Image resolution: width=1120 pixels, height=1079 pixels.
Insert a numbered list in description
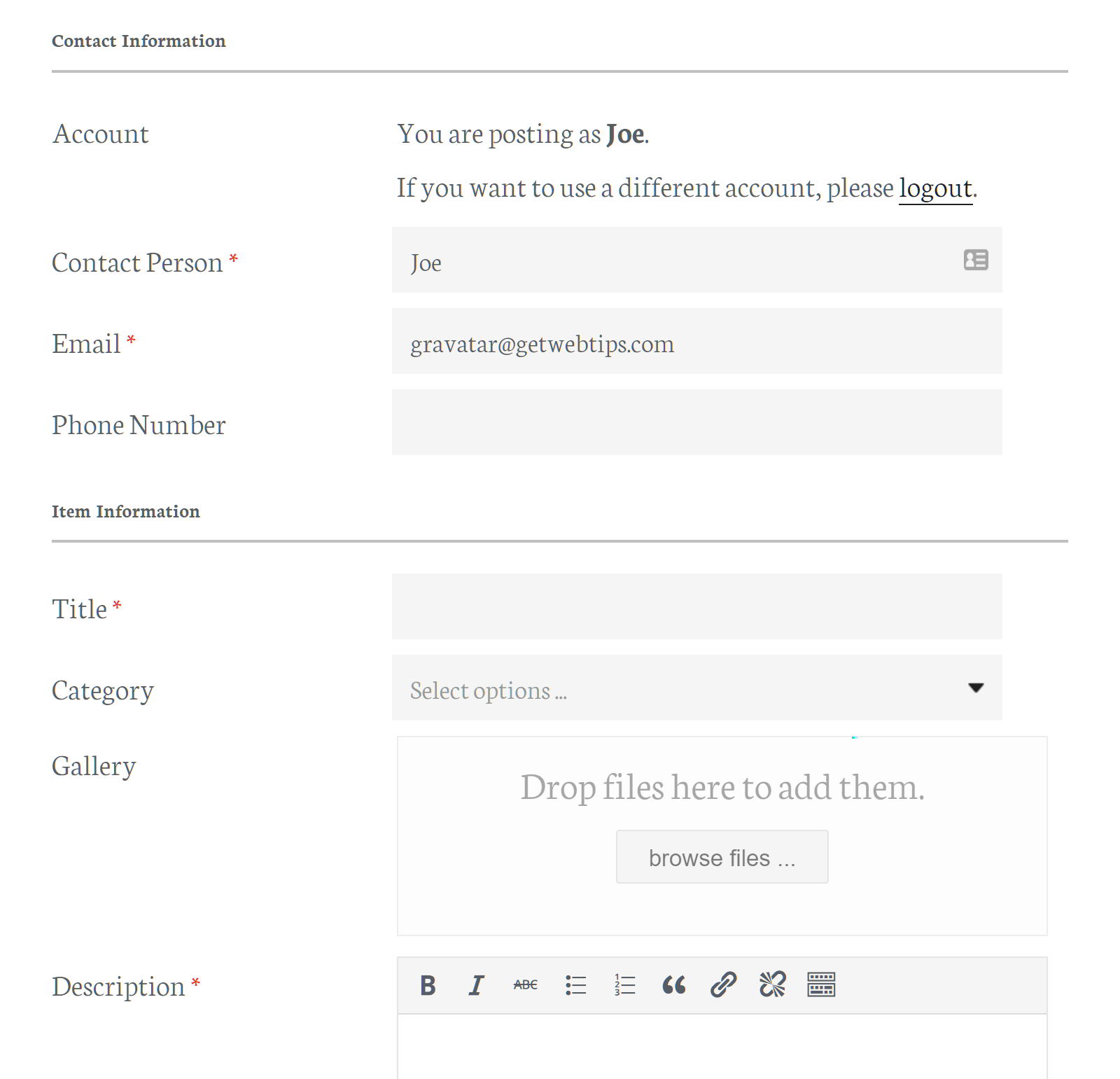pyautogui.click(x=624, y=985)
